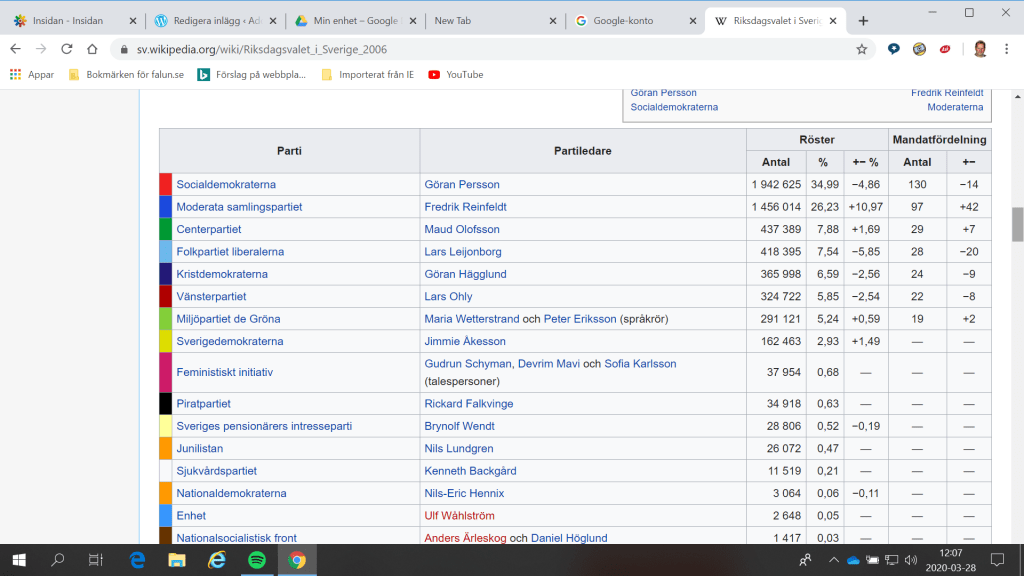1024x576 pixels.
Task: Open the Chrome three-dot menu
Action: (1007, 49)
